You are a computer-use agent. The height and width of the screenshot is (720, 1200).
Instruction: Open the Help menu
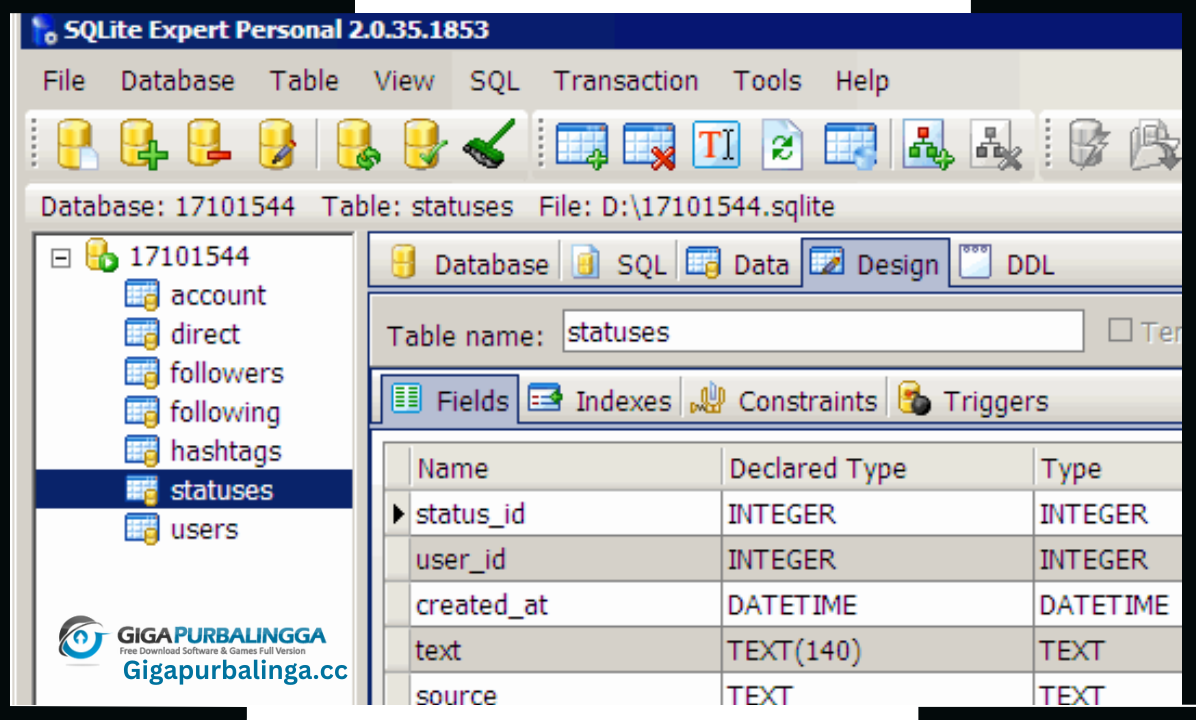pos(862,81)
